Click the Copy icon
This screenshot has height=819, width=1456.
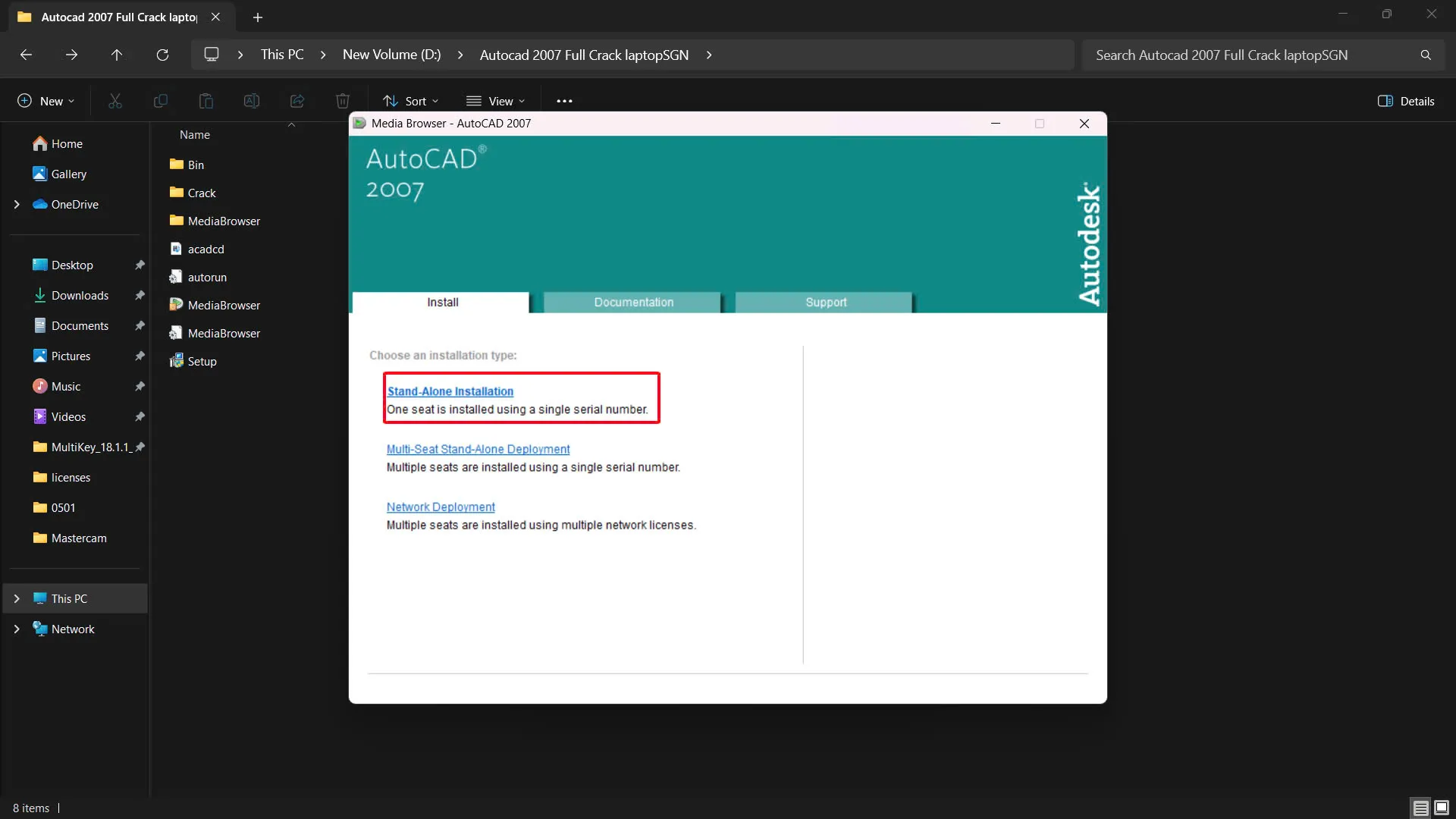(160, 100)
